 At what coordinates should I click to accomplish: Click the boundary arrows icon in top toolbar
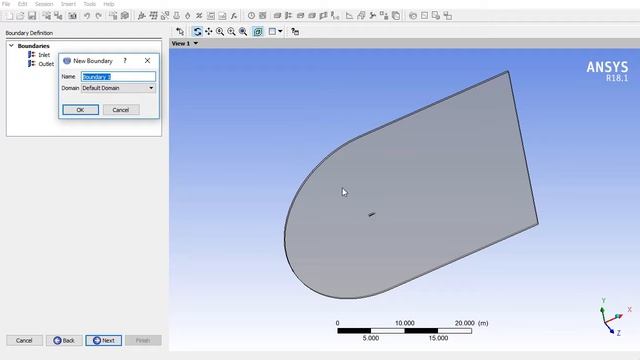pyautogui.click(x=289, y=16)
